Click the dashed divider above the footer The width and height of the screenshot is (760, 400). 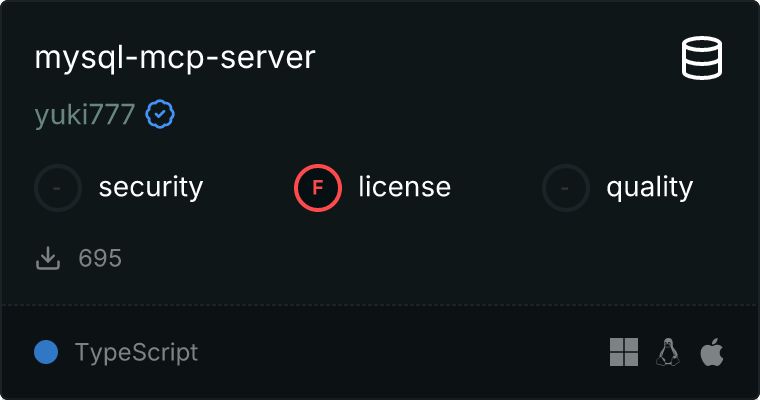point(380,304)
